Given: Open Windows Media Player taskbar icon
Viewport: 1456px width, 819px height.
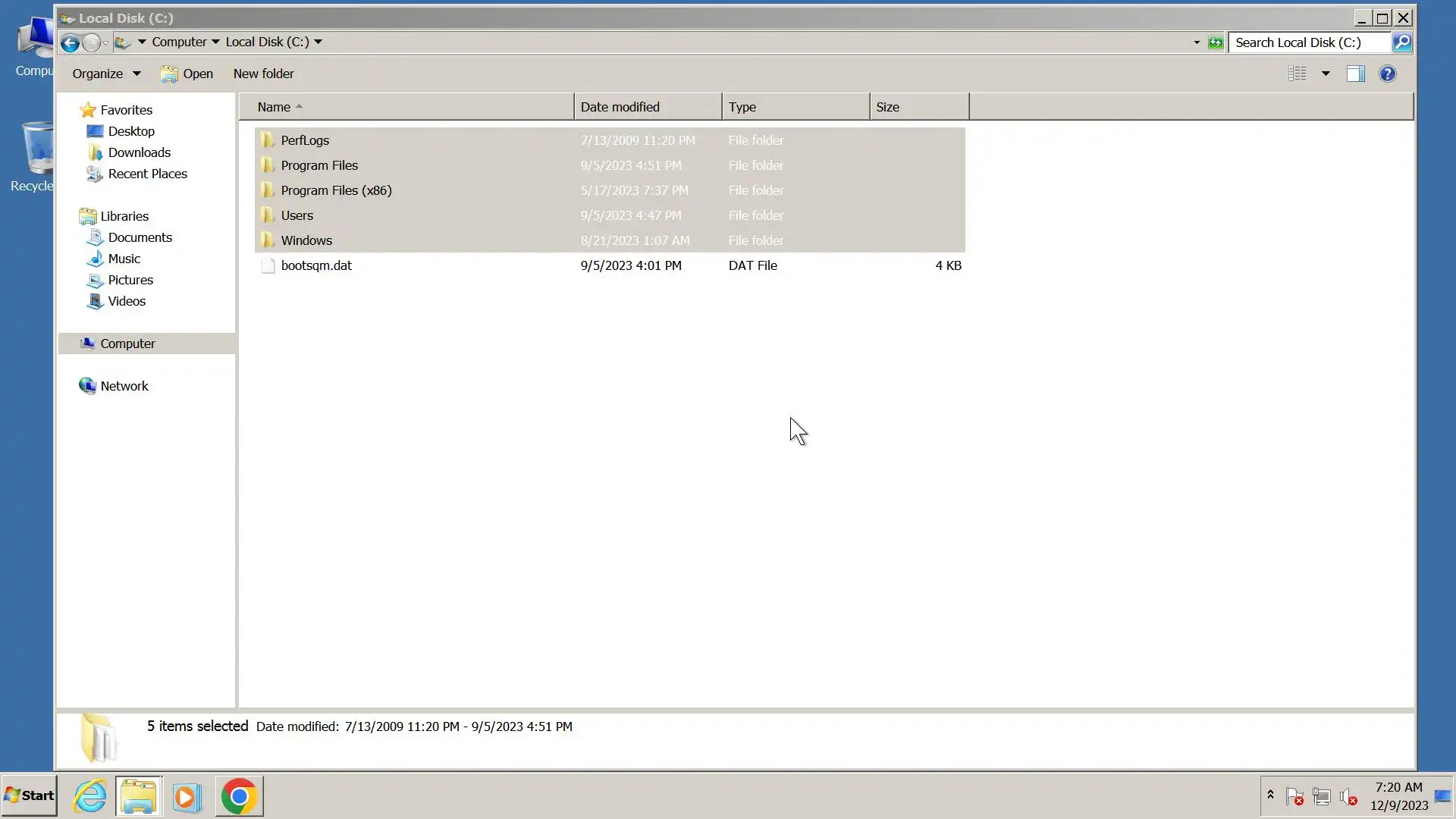Looking at the screenshot, I should [x=187, y=796].
